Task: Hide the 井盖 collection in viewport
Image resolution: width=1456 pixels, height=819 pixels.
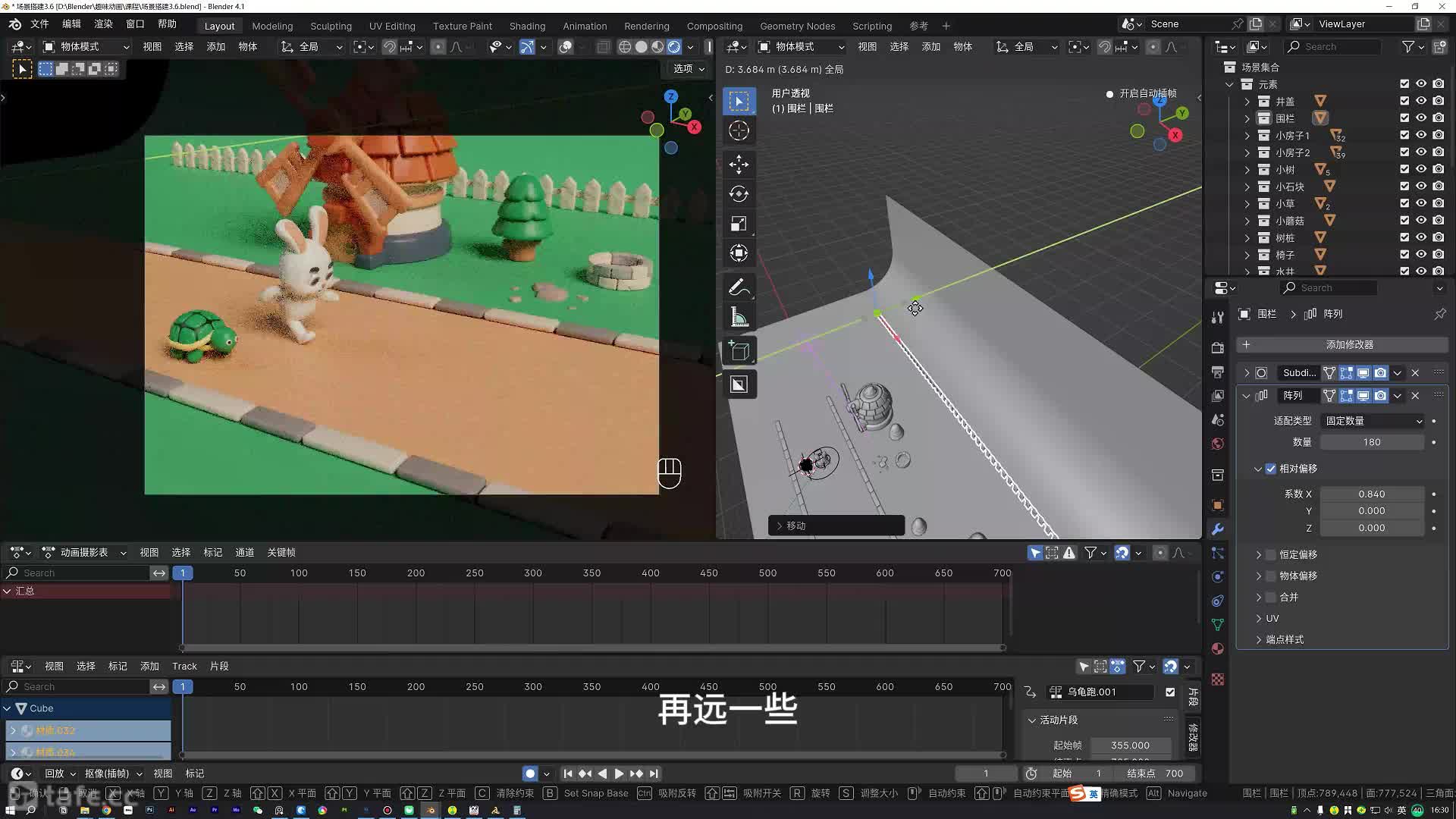Action: pyautogui.click(x=1421, y=101)
